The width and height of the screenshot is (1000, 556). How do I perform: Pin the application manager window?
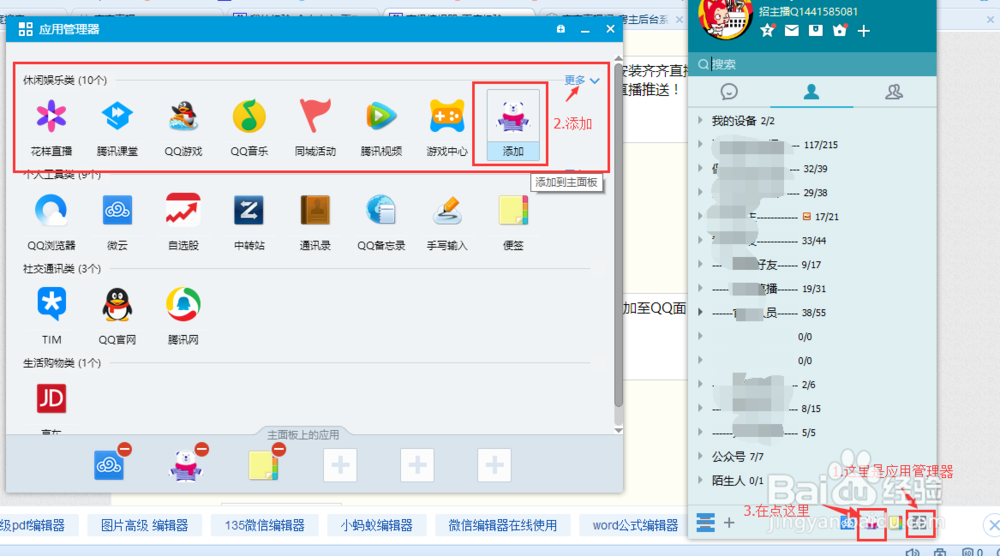pyautogui.click(x=561, y=29)
